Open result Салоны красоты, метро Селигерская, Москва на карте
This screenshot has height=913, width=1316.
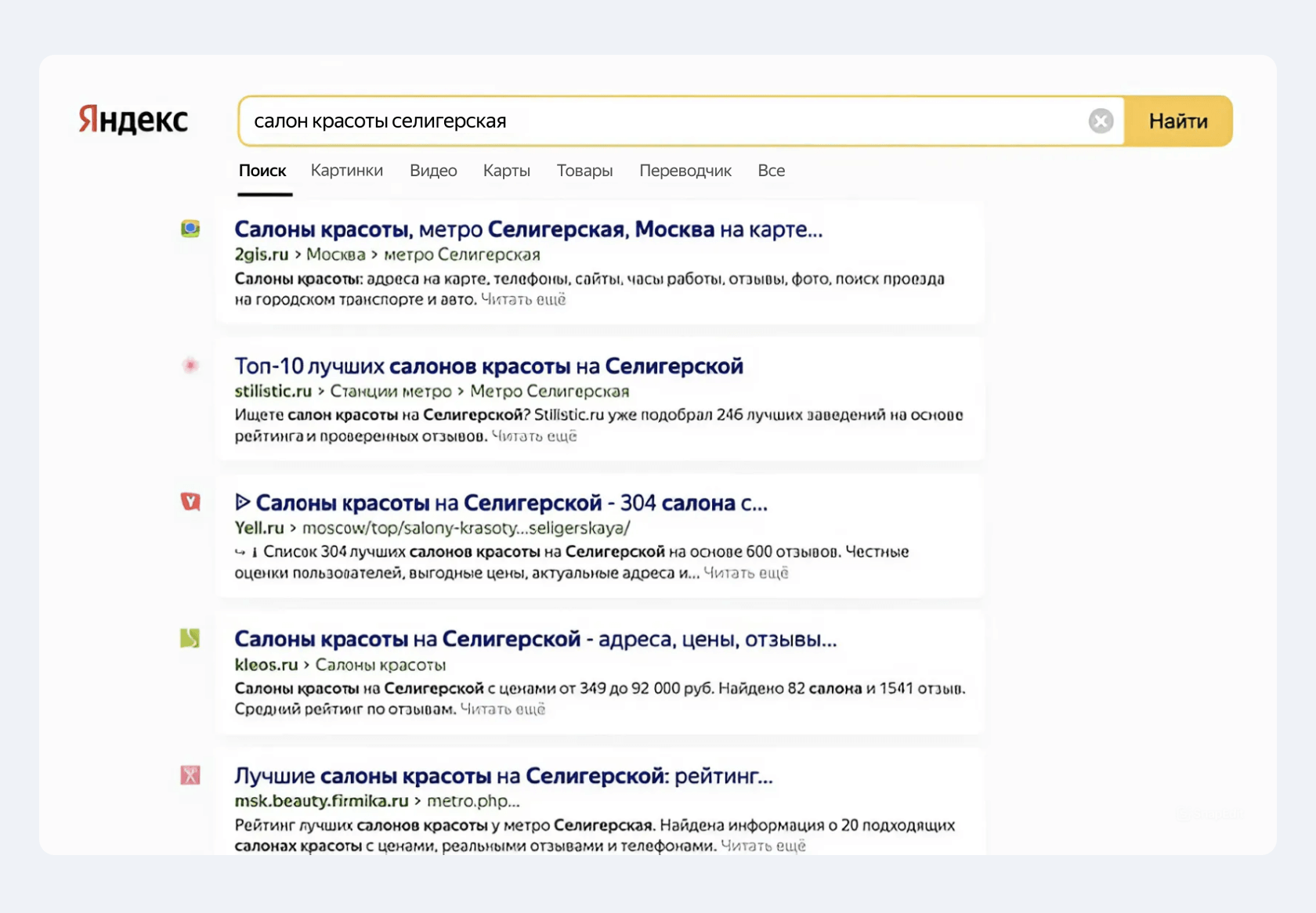tap(529, 229)
